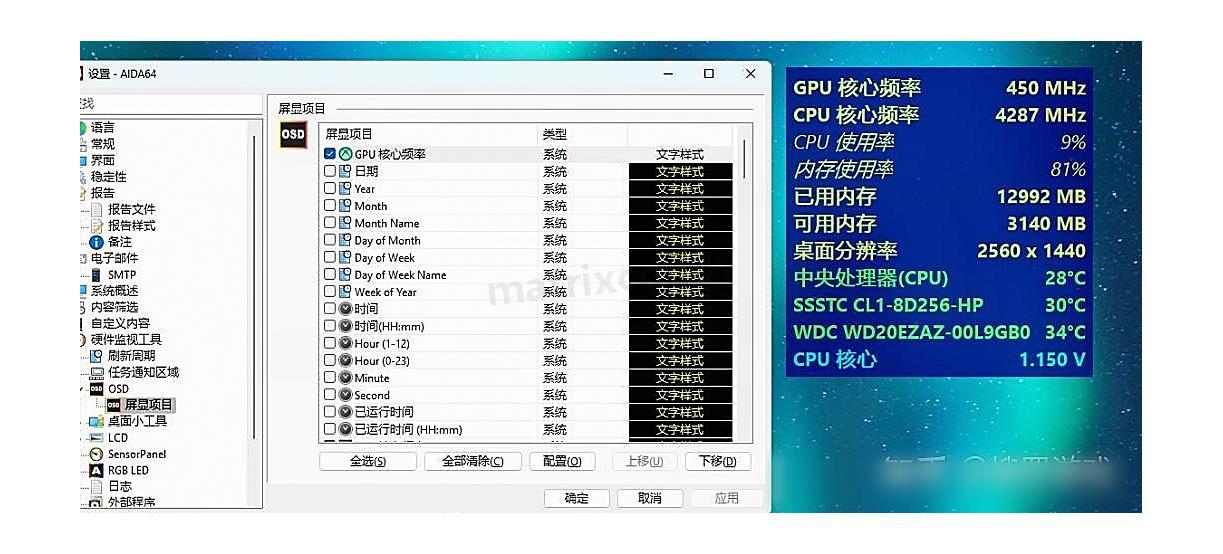
Task: Select 任务通知区域 icon in tree
Action: click(x=97, y=372)
